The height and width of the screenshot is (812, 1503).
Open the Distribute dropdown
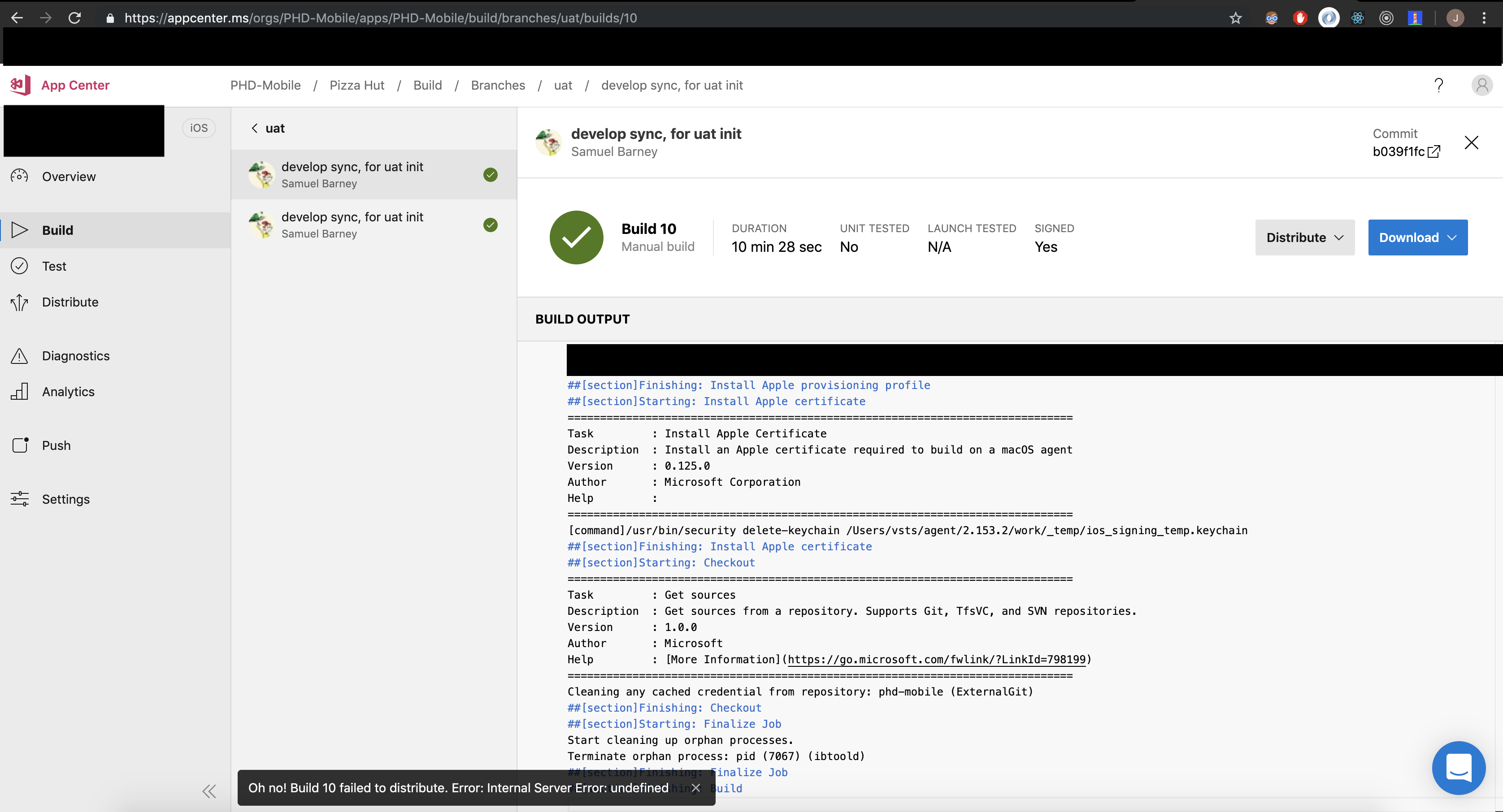[1305, 237]
